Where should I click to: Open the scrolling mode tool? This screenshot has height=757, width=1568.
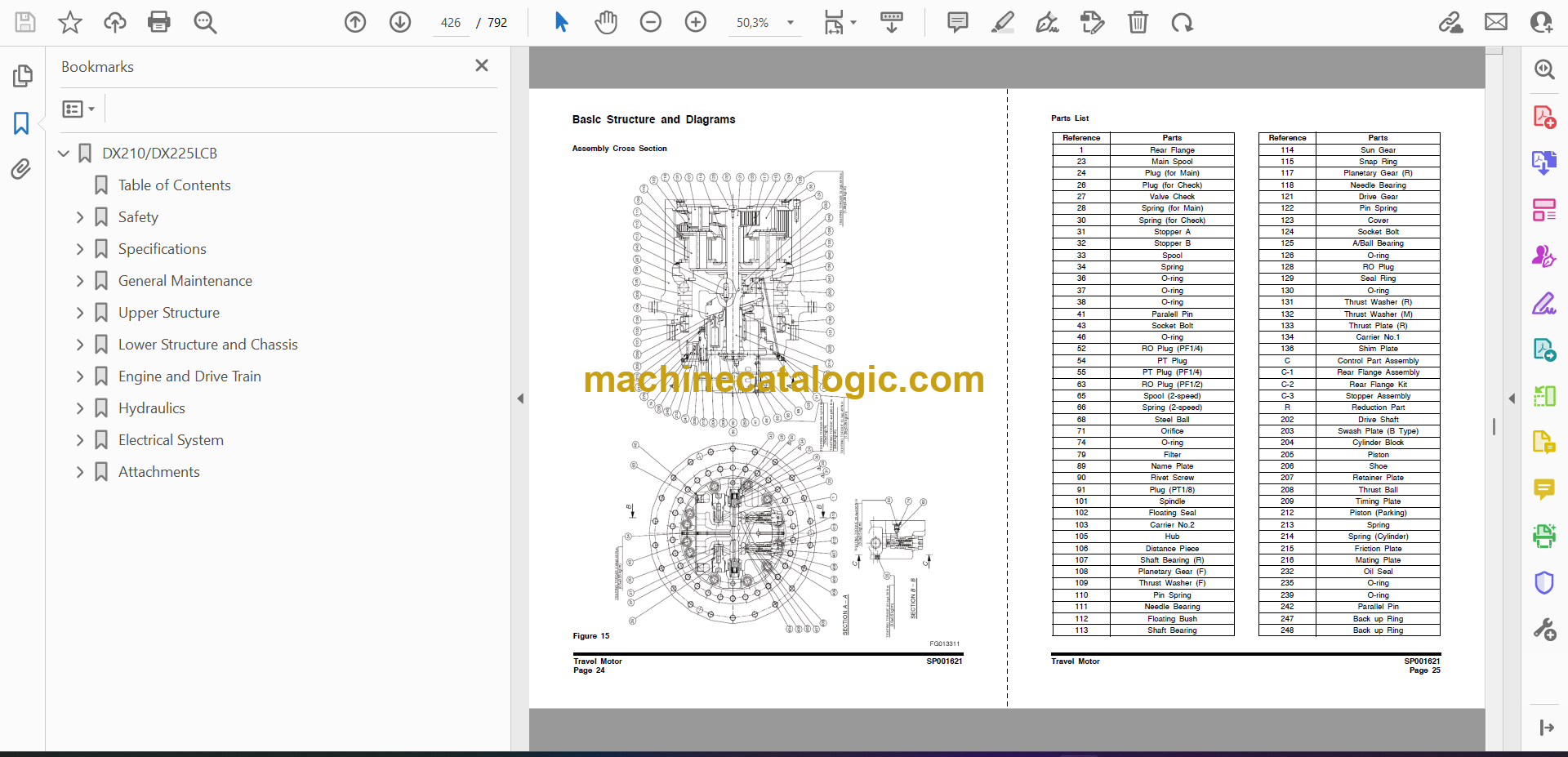tap(892, 22)
